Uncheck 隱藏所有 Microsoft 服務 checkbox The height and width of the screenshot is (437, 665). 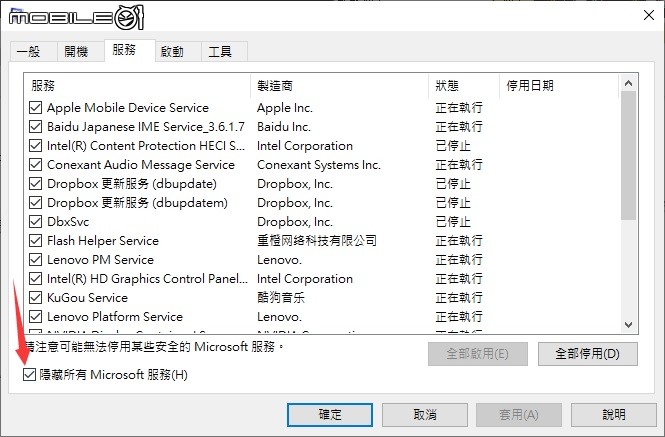pyautogui.click(x=29, y=375)
